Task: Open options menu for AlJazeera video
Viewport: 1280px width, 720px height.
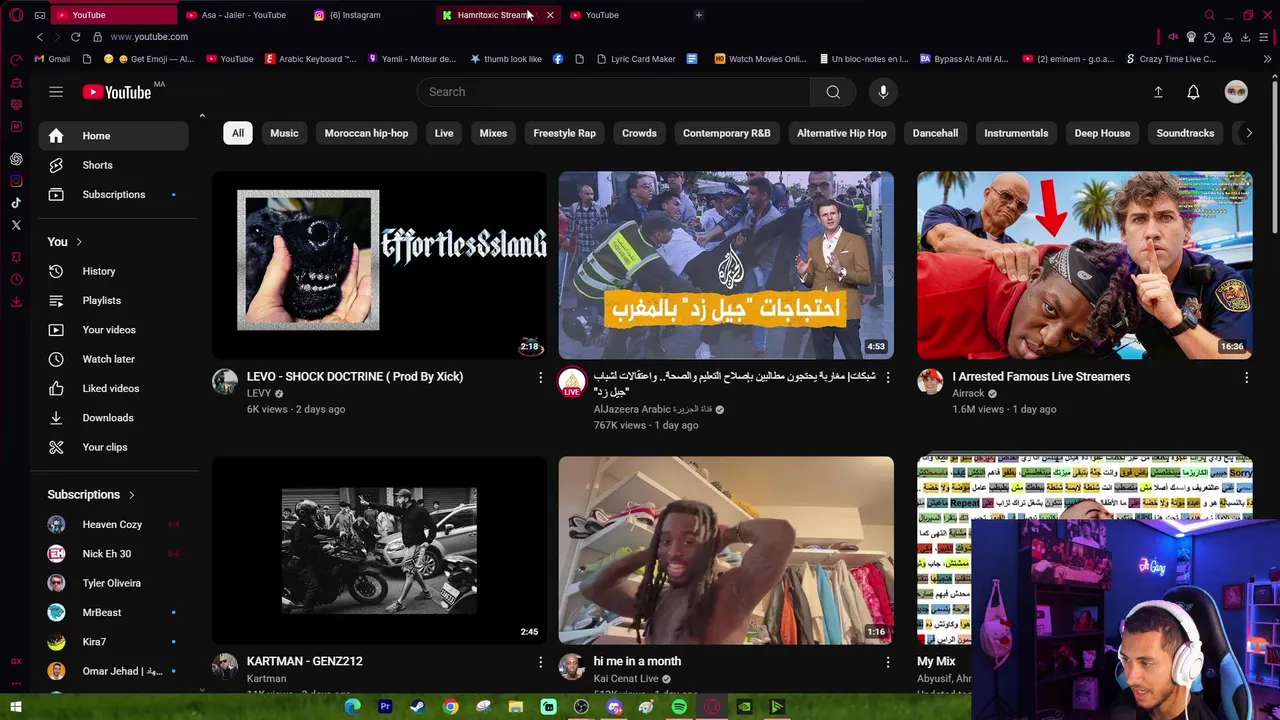Action: pyautogui.click(x=887, y=377)
